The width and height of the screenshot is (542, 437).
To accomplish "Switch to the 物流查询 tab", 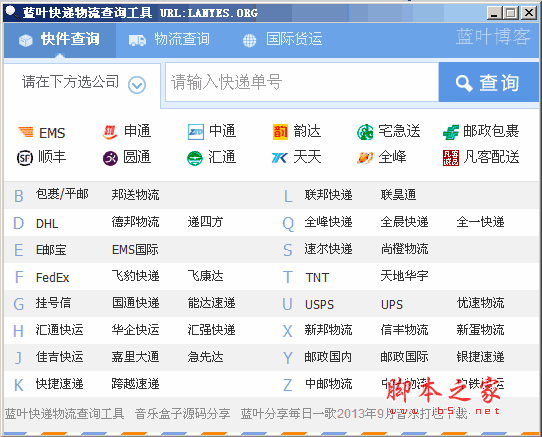I will pyautogui.click(x=169, y=39).
